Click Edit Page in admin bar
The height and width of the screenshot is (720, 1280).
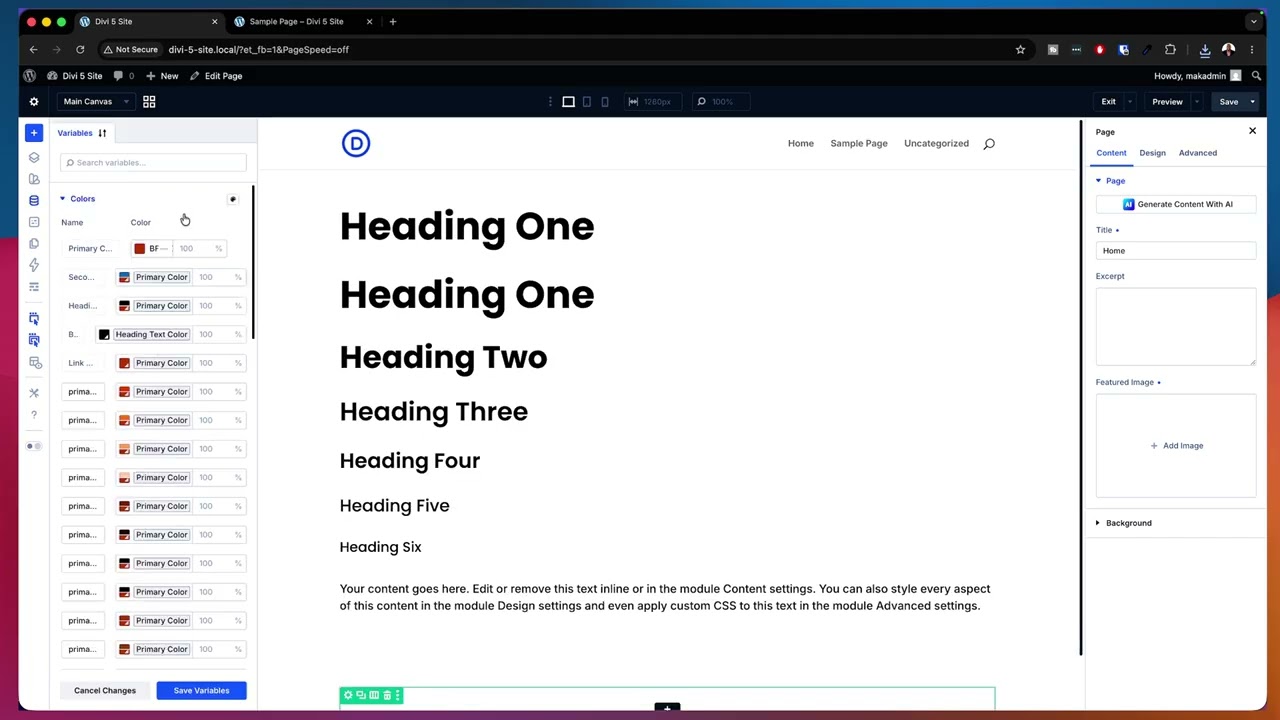pos(216,76)
